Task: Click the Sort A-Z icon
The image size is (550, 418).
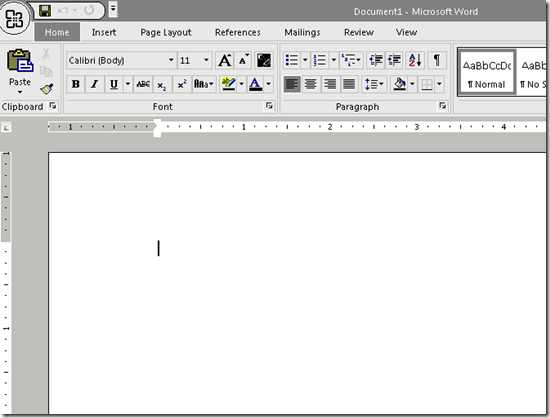Action: pos(415,60)
